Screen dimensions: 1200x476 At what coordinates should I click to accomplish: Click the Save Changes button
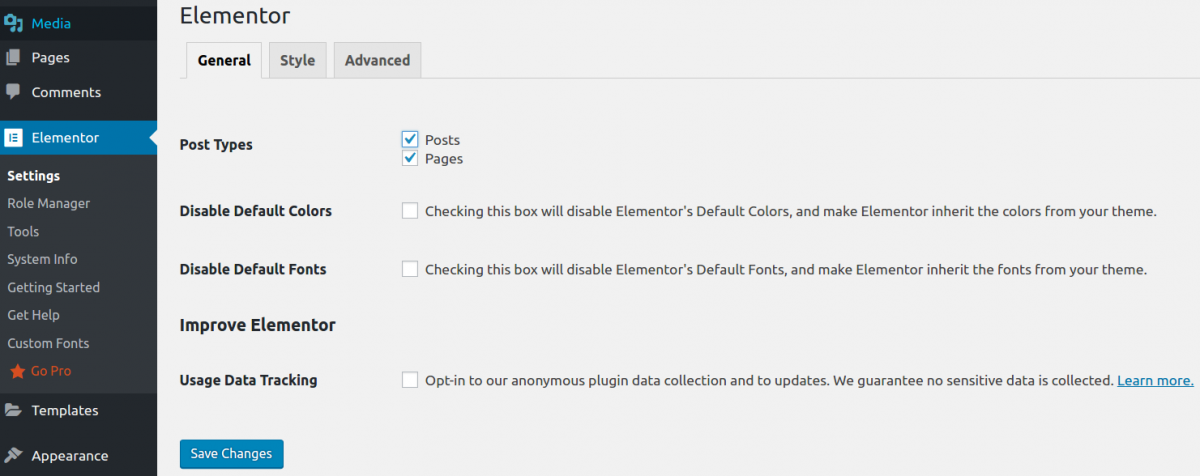point(232,454)
